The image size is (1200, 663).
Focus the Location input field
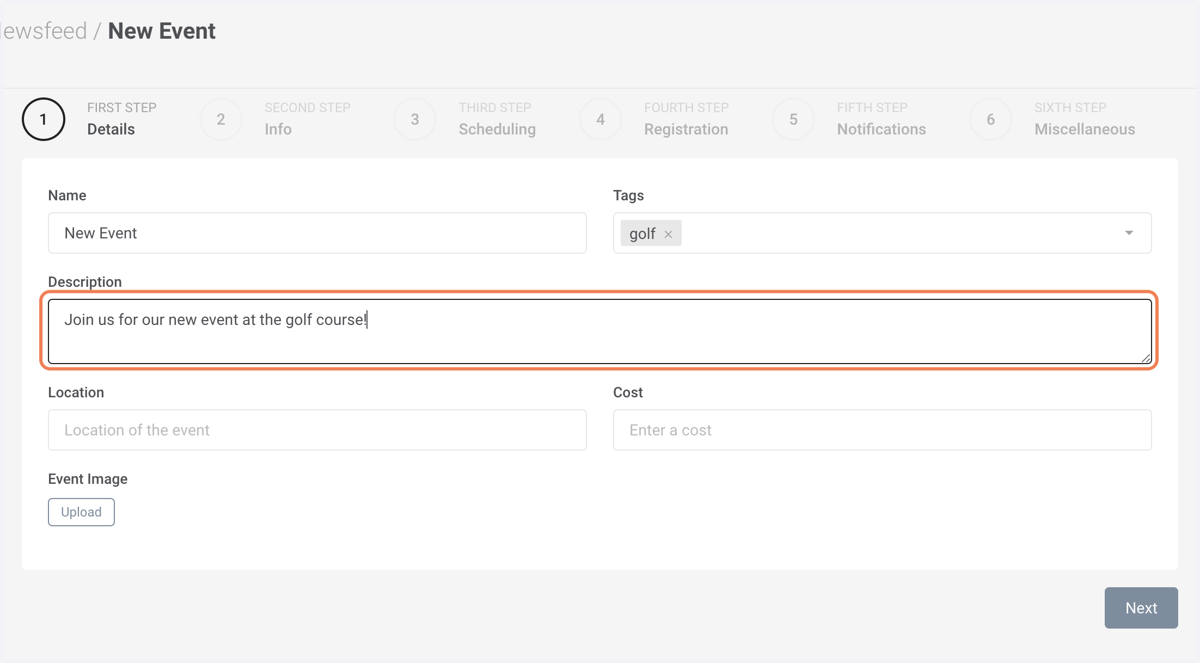tap(317, 430)
